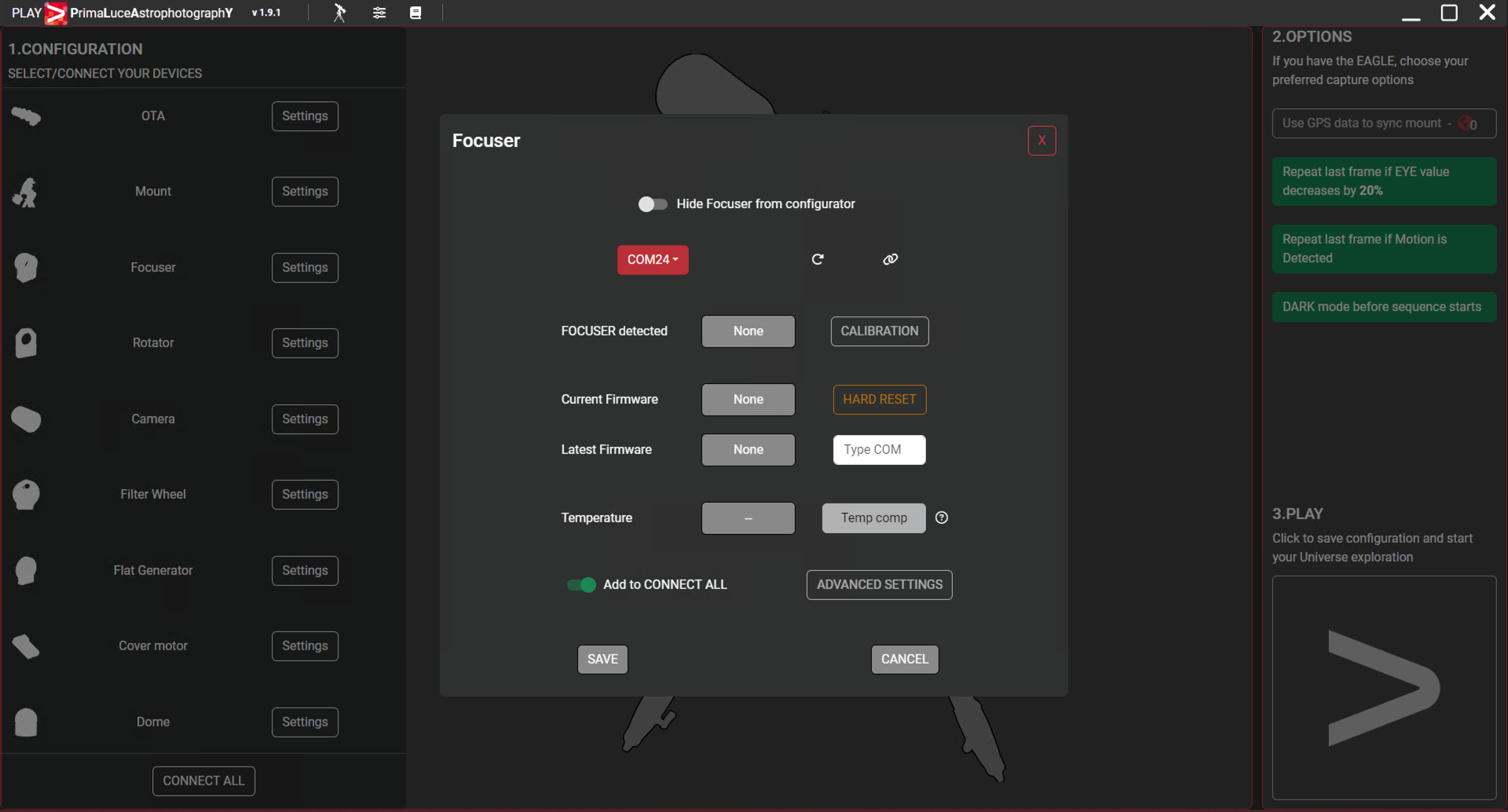Click the Rotator device icon
The width and height of the screenshot is (1508, 812).
26,343
